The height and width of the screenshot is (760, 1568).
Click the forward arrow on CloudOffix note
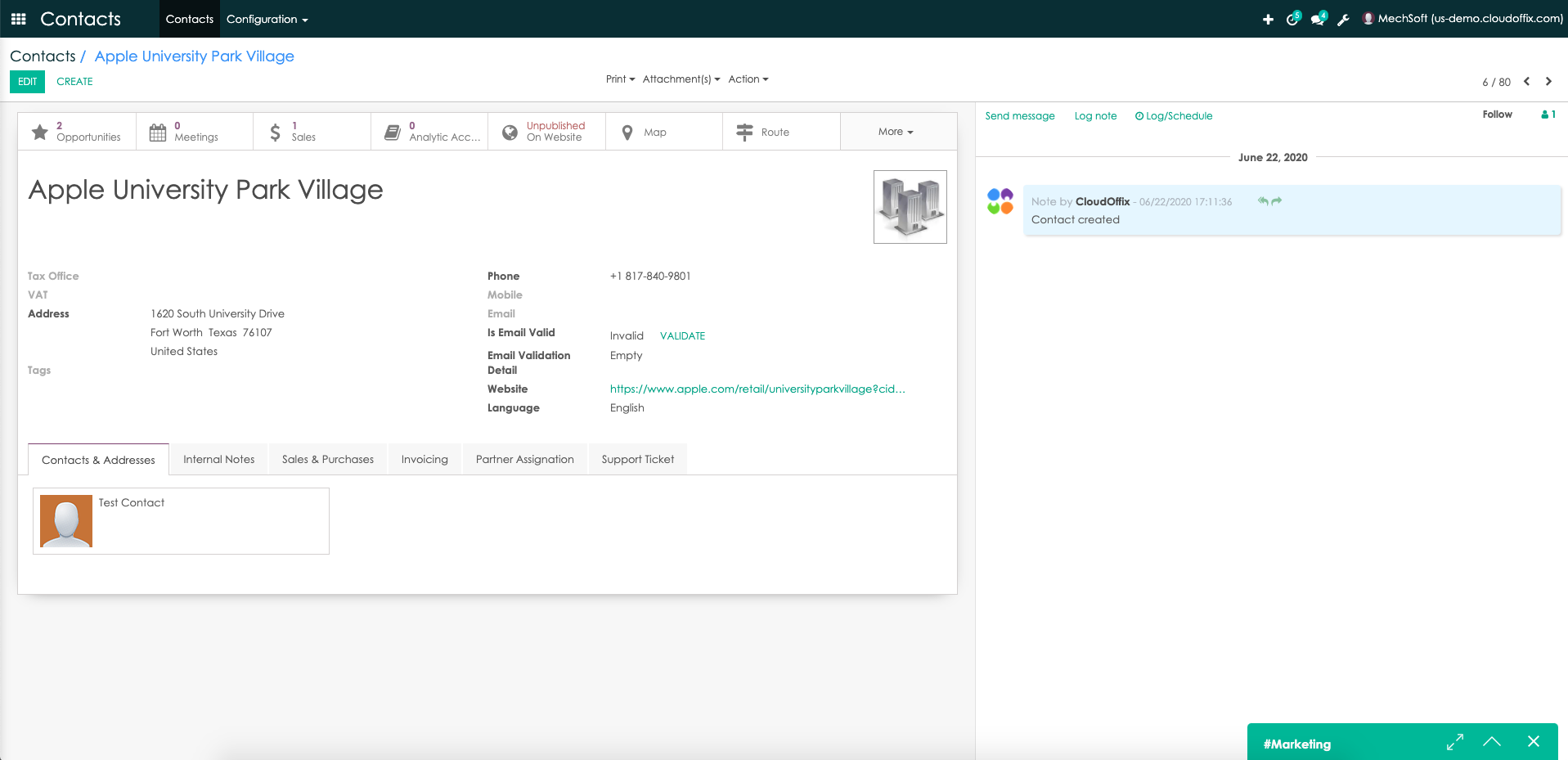1277,201
